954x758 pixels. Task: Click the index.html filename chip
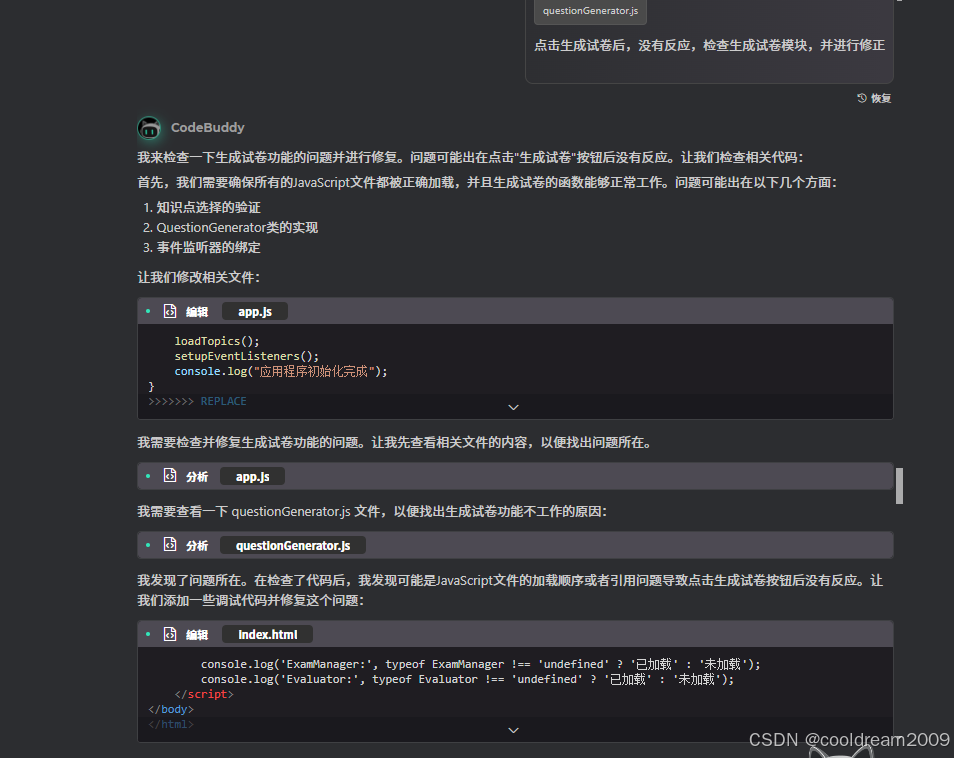(266, 634)
